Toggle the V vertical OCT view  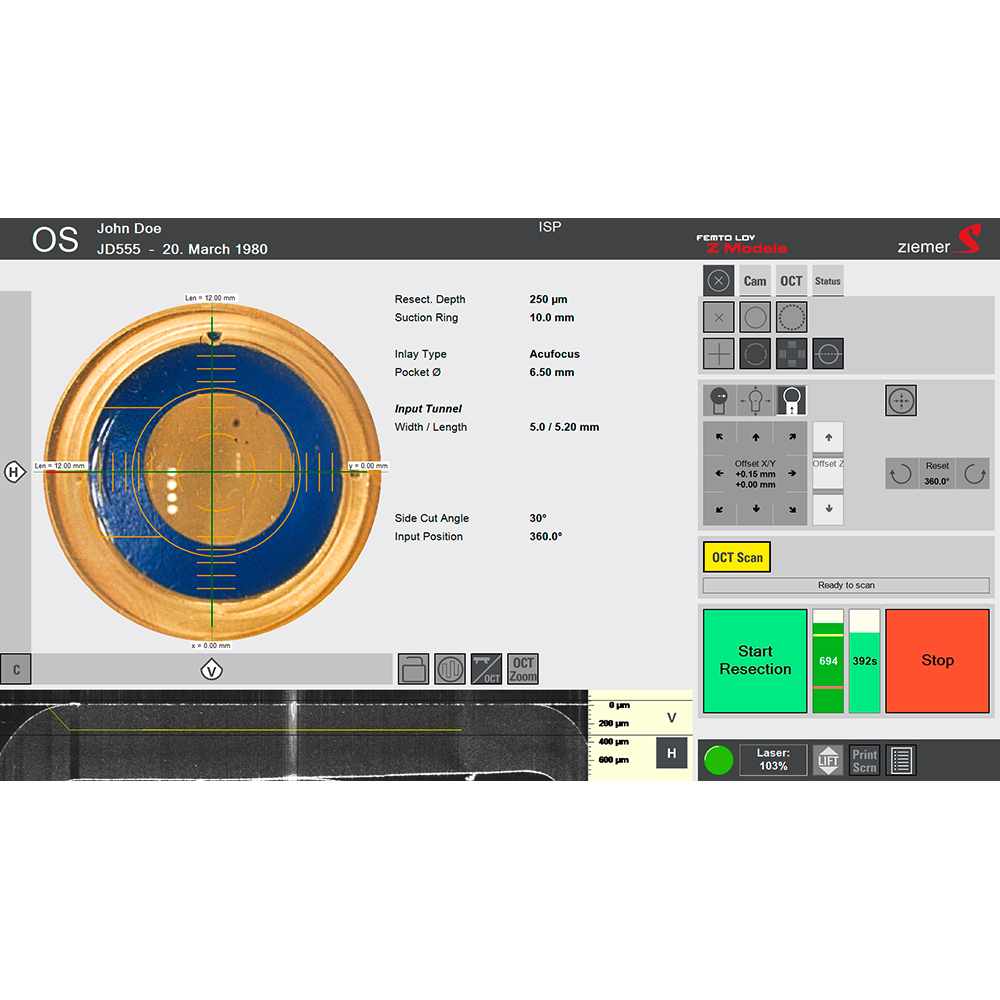point(671,718)
